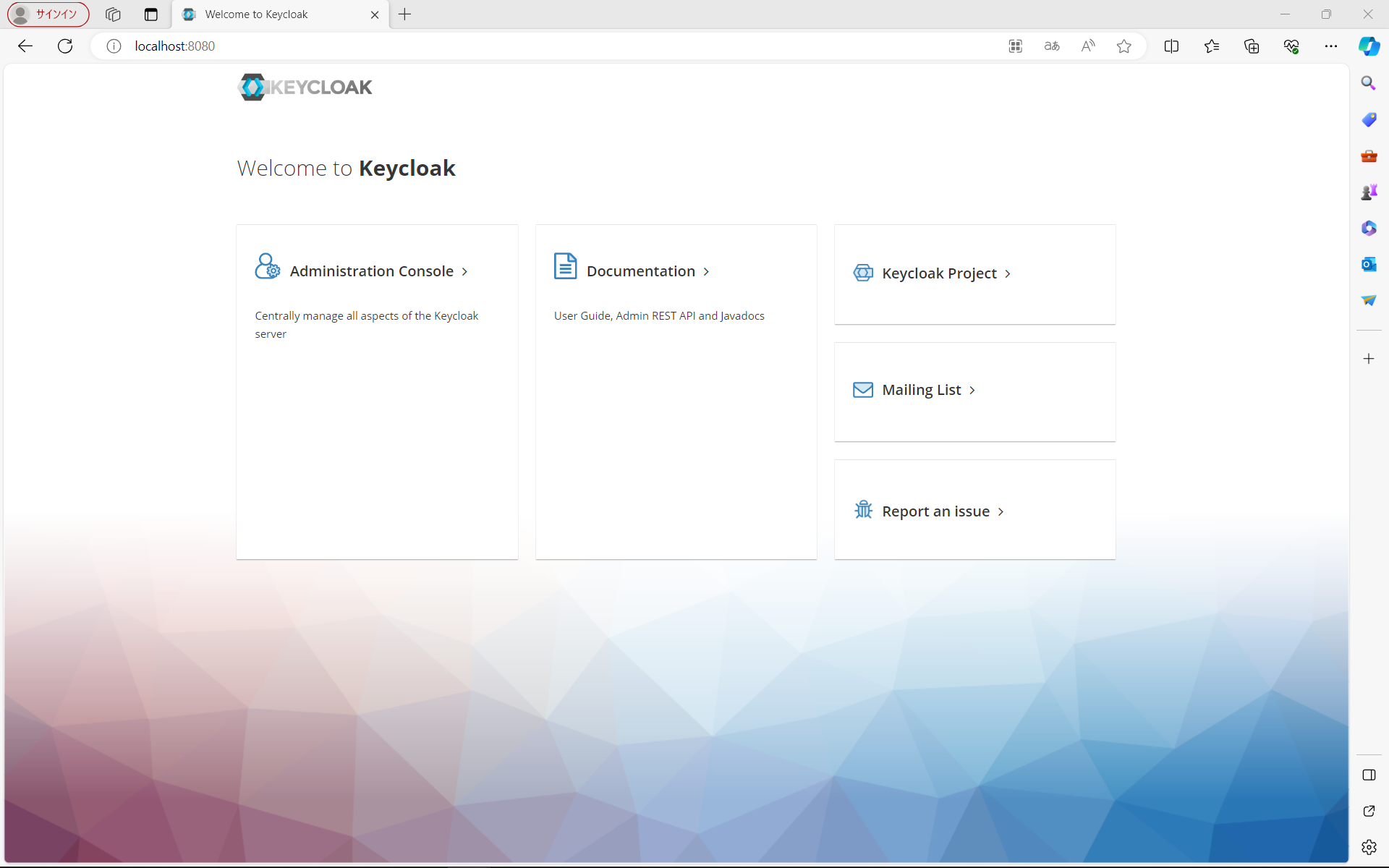Open the Favorites menu
Viewport: 1389px width, 868px height.
[x=1212, y=46]
